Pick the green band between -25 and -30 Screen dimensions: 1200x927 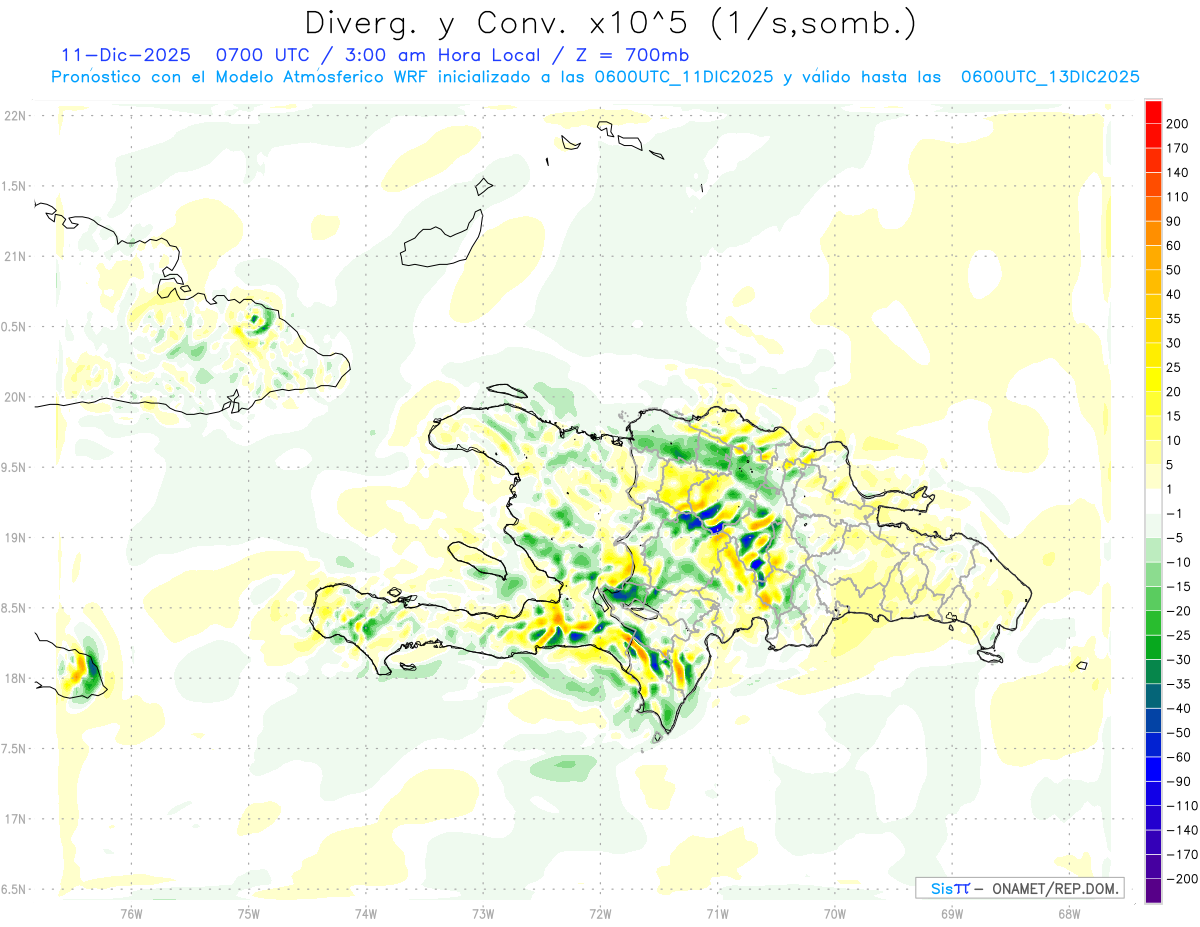(x=1154, y=648)
